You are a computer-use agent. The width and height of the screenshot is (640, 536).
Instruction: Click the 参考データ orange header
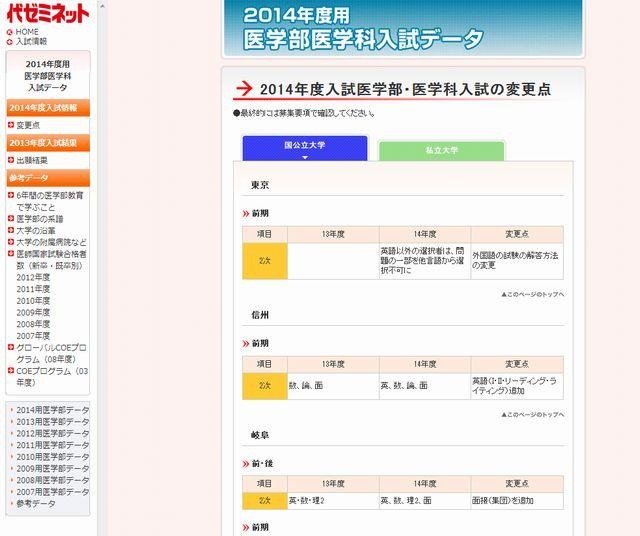(48, 178)
